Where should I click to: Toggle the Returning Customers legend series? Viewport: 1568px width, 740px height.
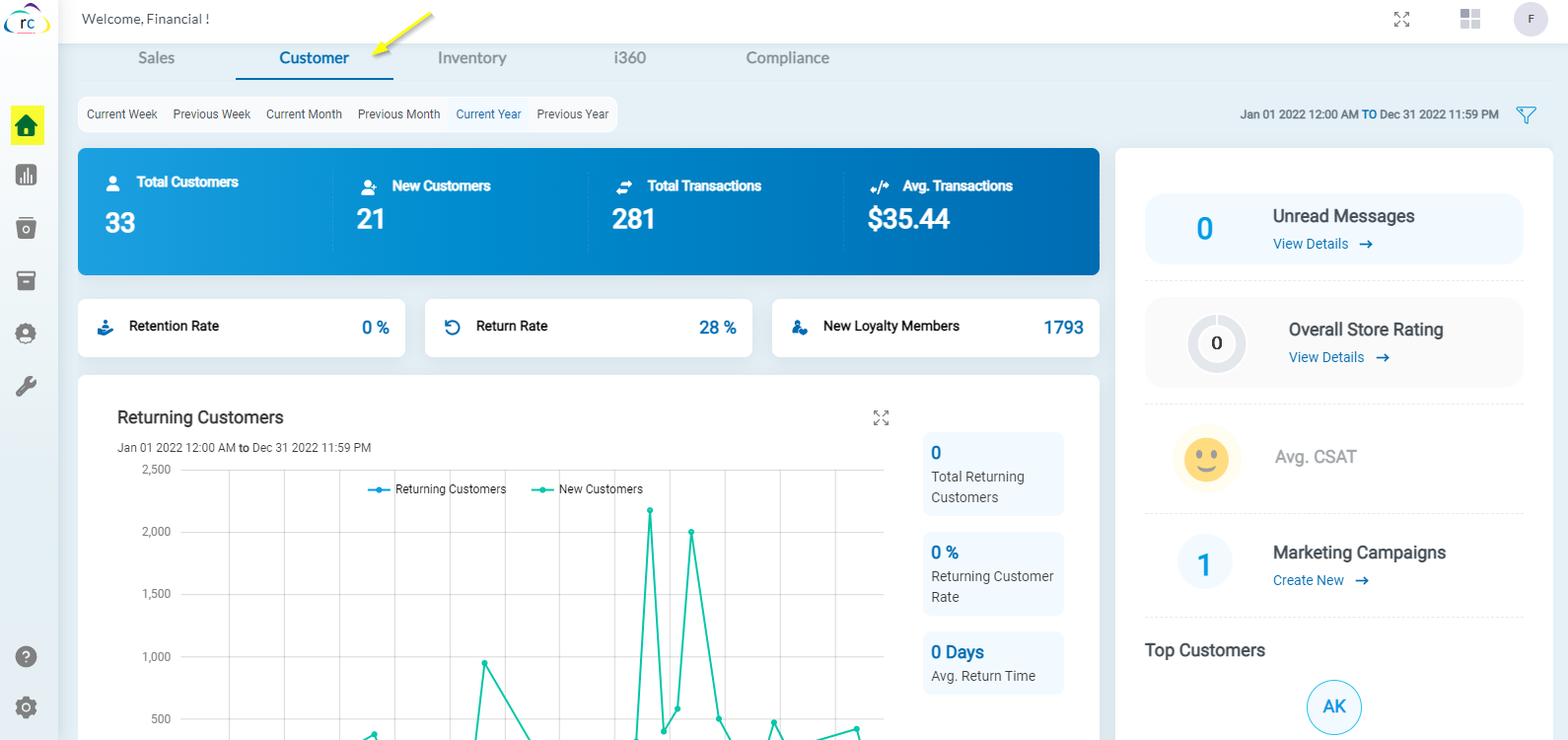[437, 489]
